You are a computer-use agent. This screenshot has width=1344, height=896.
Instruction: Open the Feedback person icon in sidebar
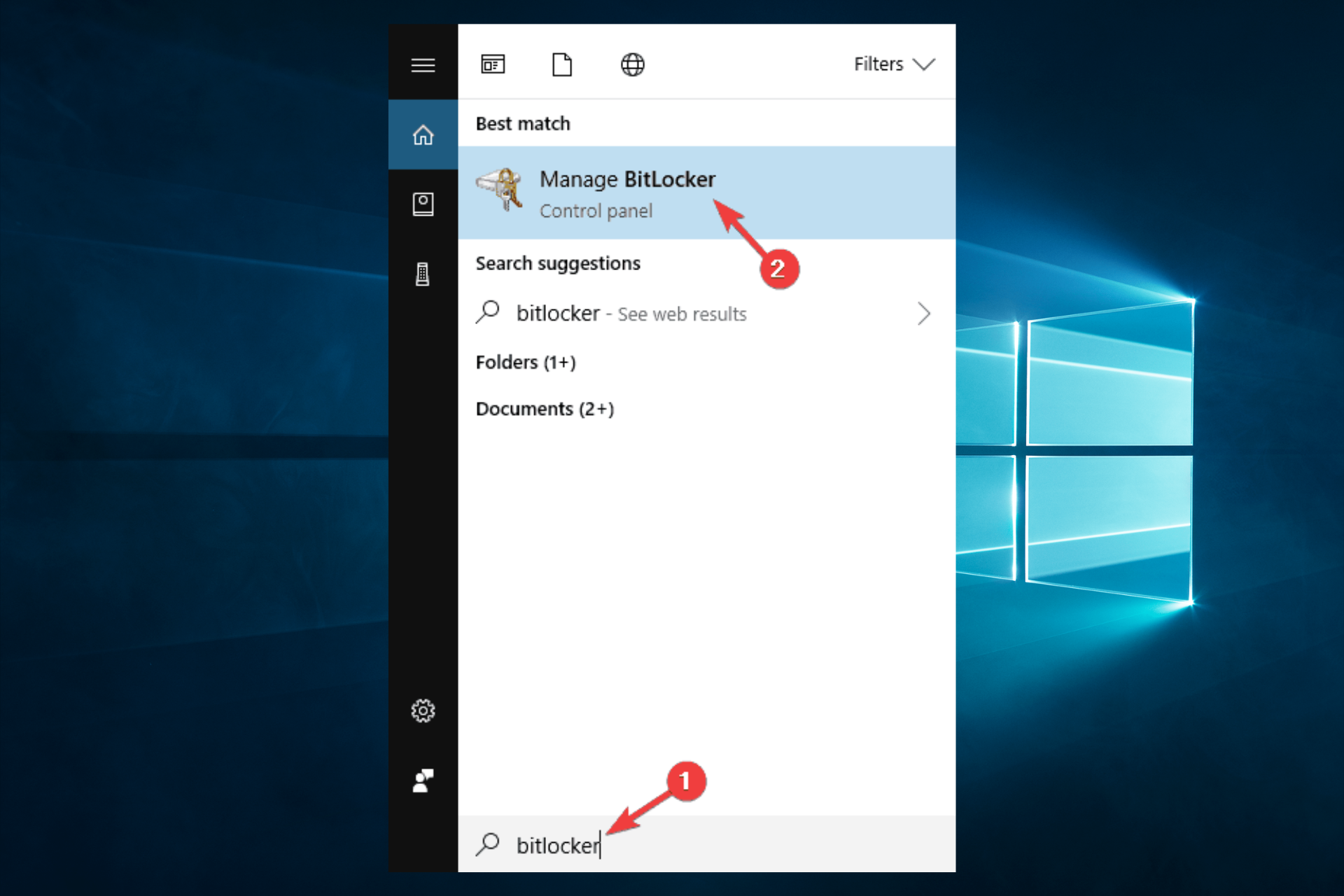pos(423,780)
